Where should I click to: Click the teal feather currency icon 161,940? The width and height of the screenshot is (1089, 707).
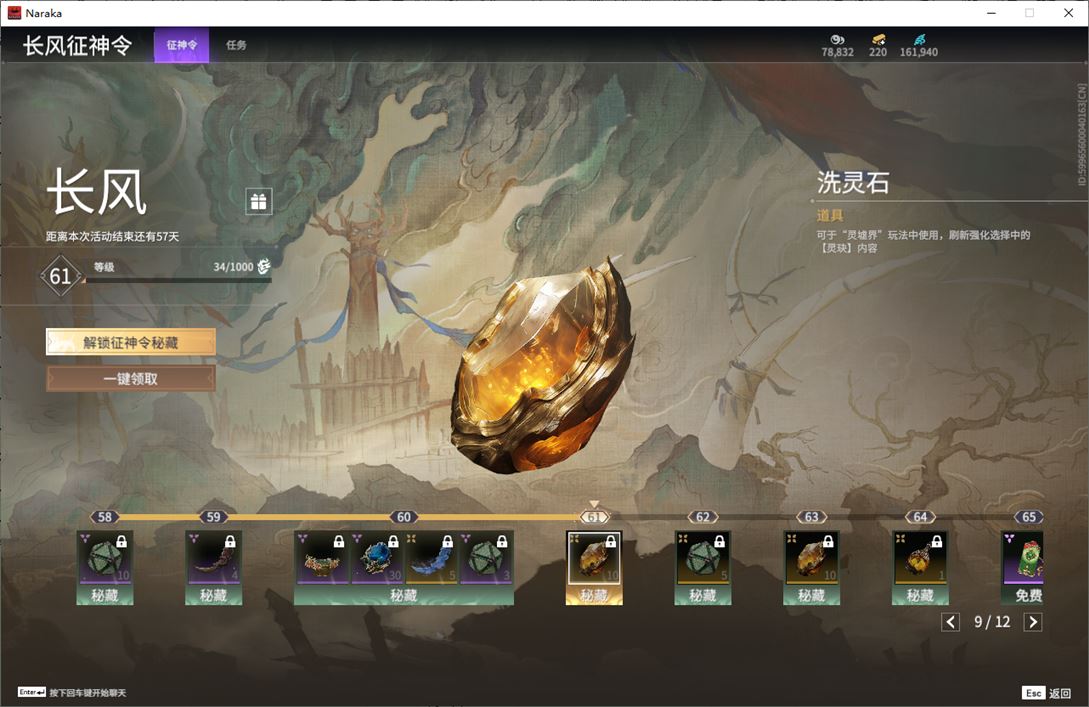tap(919, 40)
